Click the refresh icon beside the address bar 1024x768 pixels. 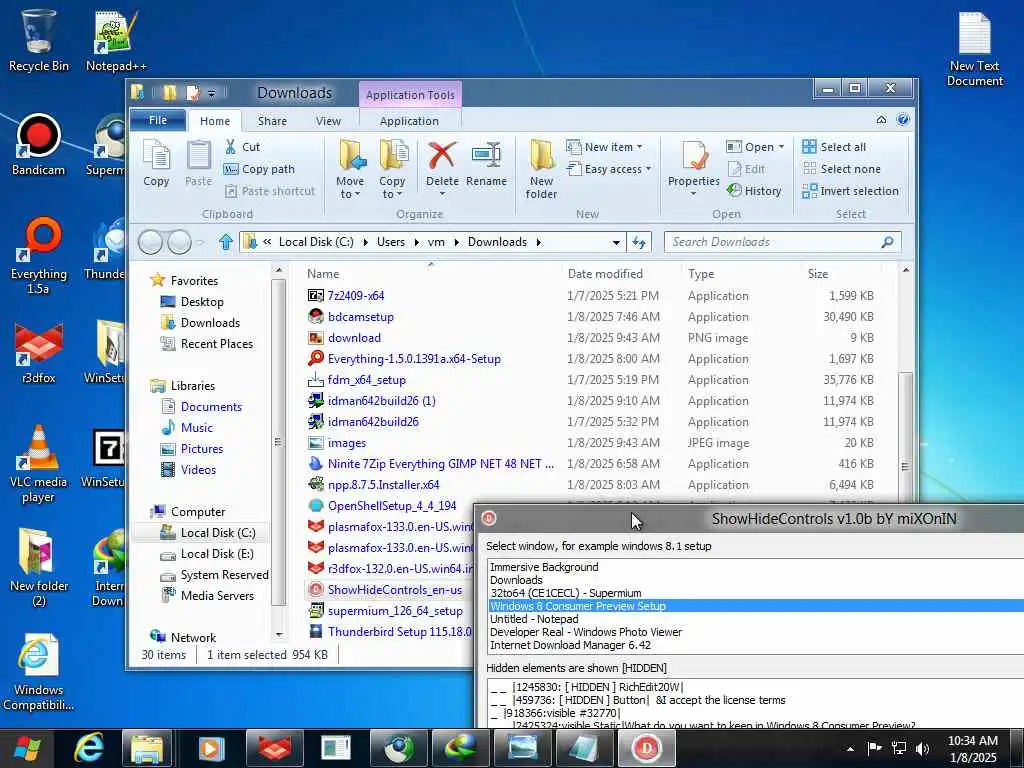[x=639, y=242]
